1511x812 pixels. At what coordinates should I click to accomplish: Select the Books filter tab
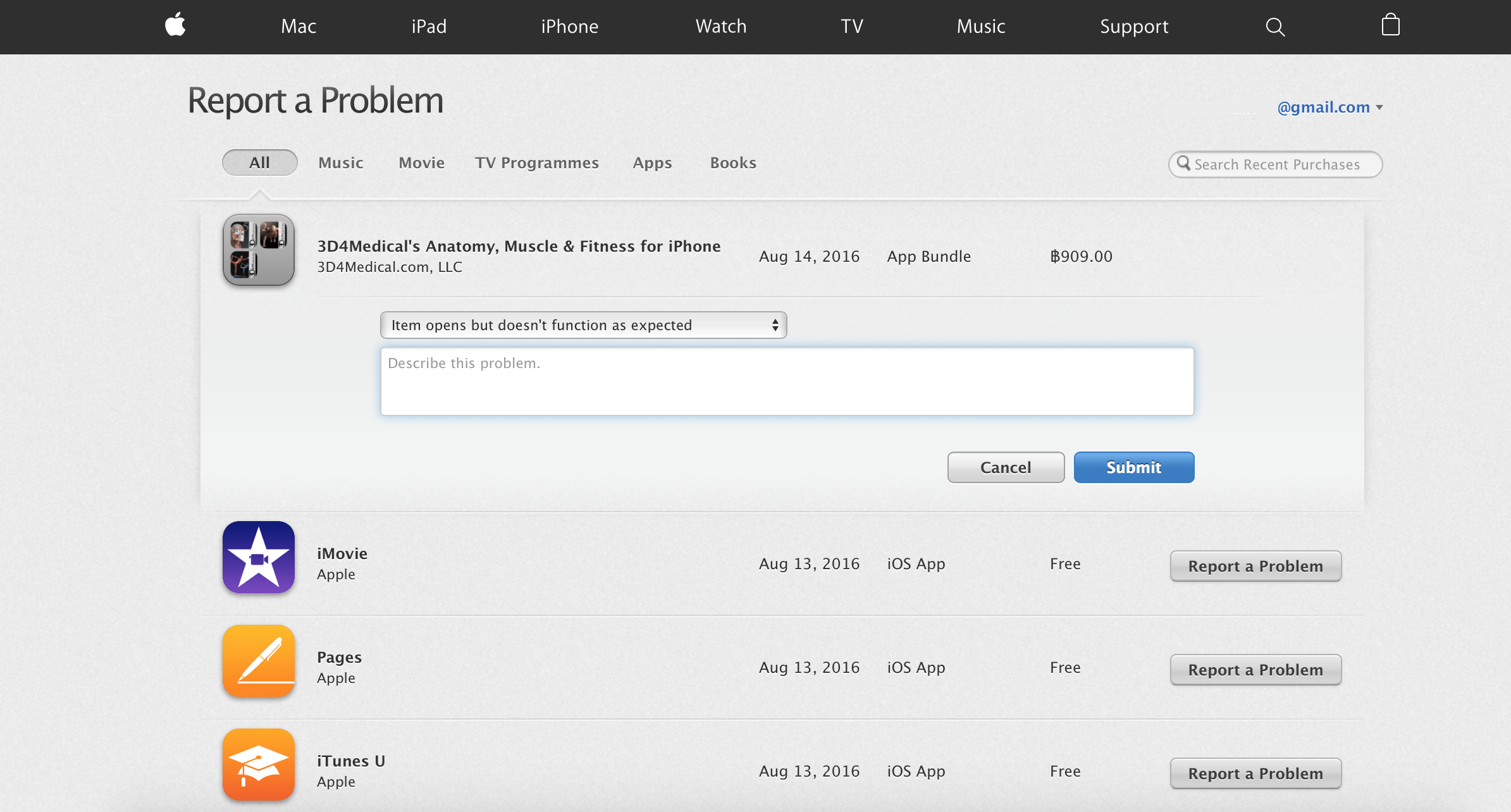coord(733,163)
